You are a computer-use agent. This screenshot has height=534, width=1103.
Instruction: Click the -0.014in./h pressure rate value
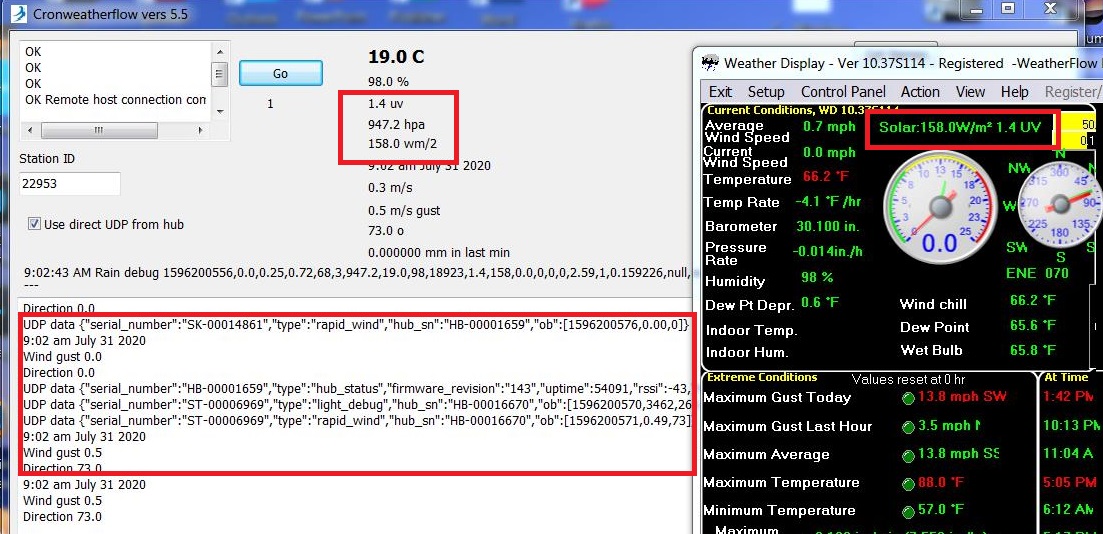point(828,251)
